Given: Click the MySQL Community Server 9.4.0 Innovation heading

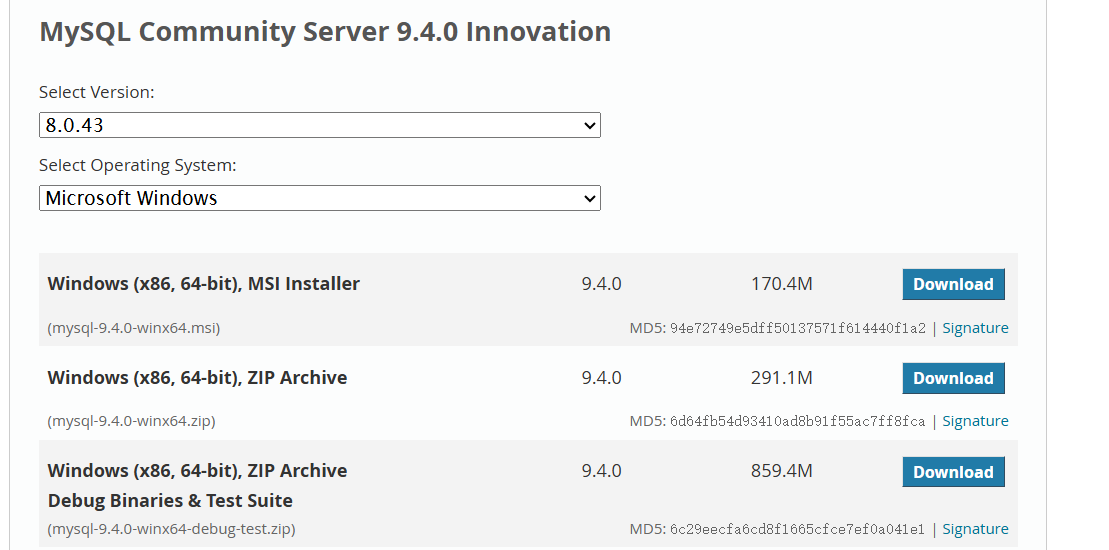Looking at the screenshot, I should click(x=325, y=32).
